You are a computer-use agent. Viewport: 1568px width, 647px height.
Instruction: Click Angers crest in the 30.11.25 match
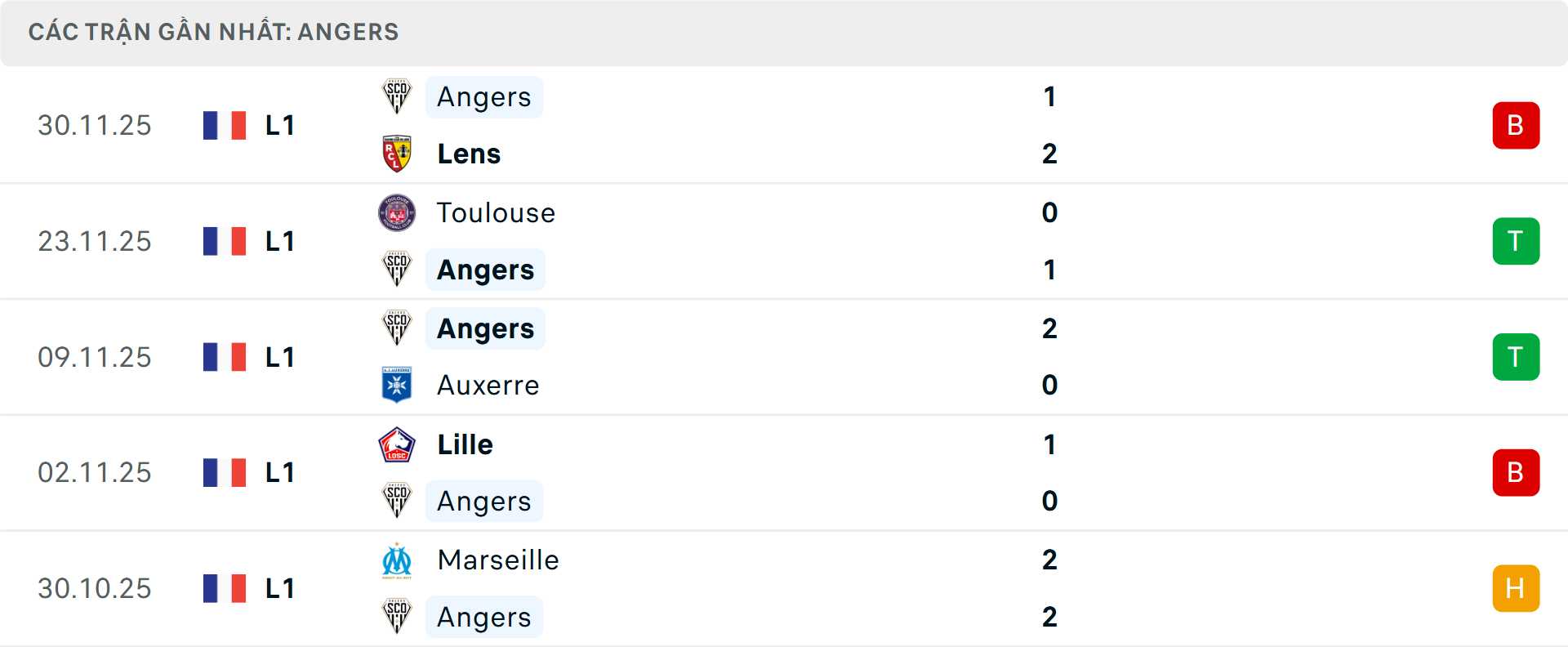(x=397, y=96)
